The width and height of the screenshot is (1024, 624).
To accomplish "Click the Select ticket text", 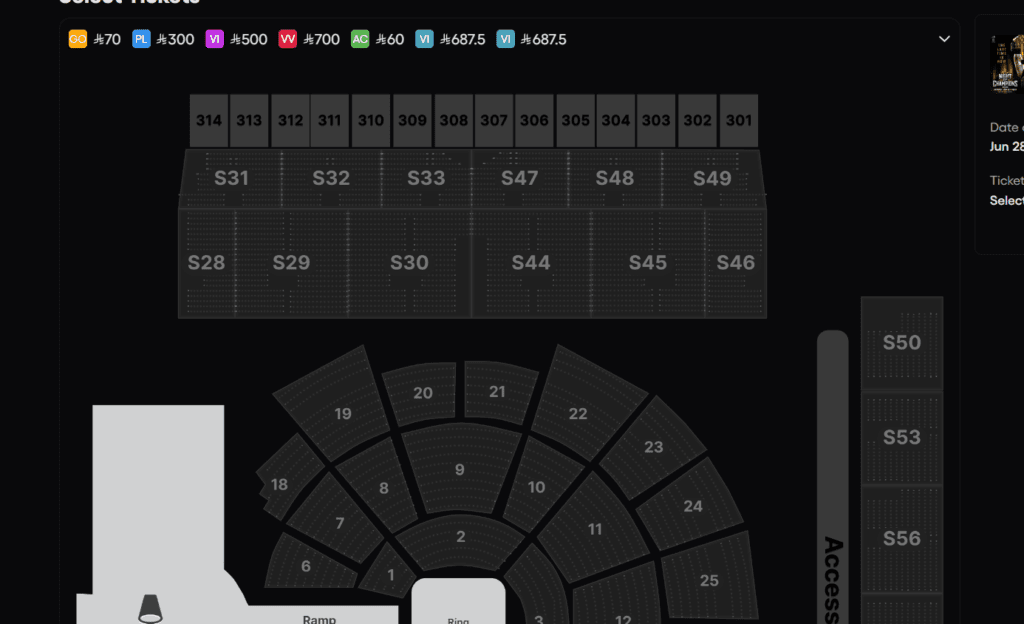I will pos(1005,200).
